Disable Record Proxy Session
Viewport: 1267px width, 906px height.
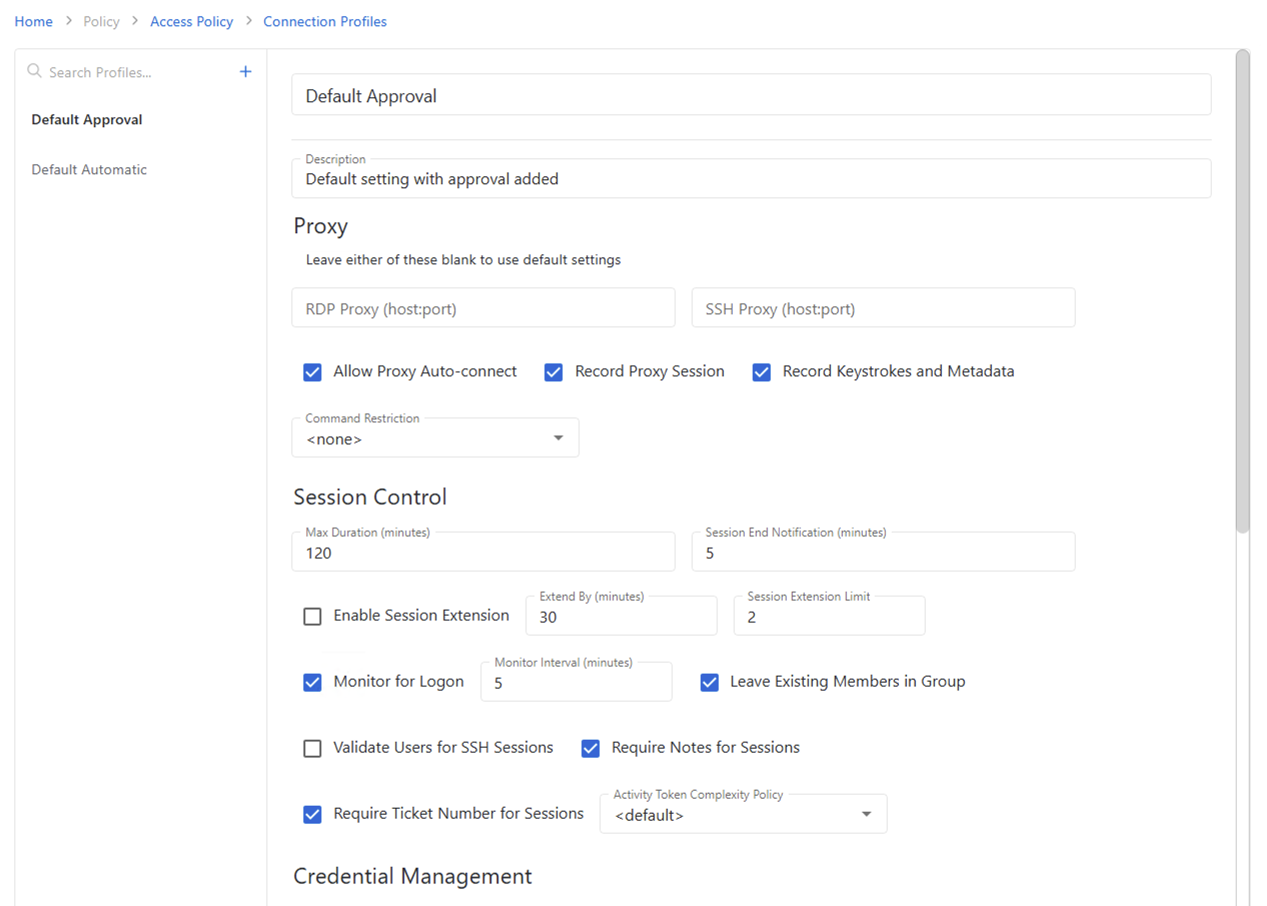(553, 371)
